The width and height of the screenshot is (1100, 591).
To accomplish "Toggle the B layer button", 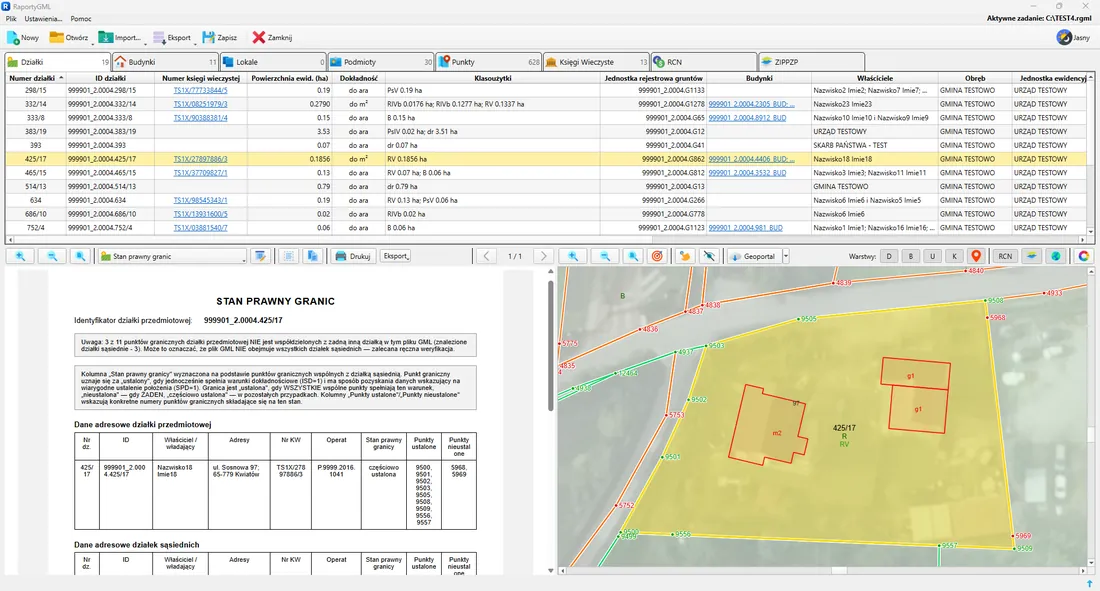I will (x=911, y=256).
